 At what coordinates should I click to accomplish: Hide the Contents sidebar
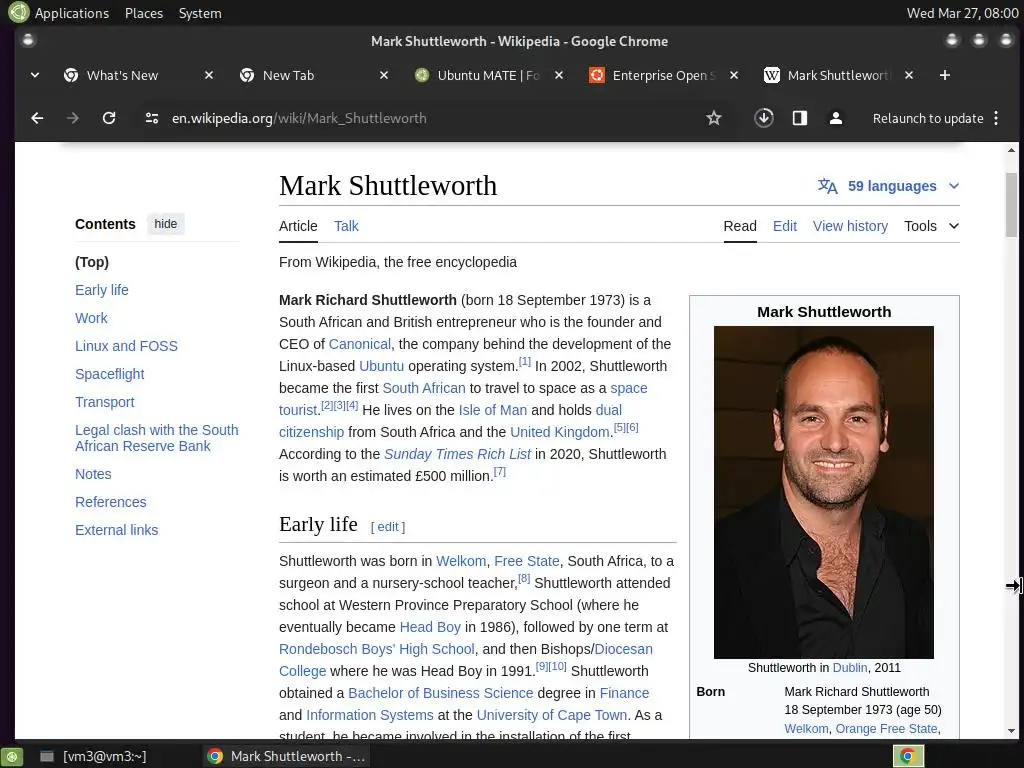tap(166, 224)
